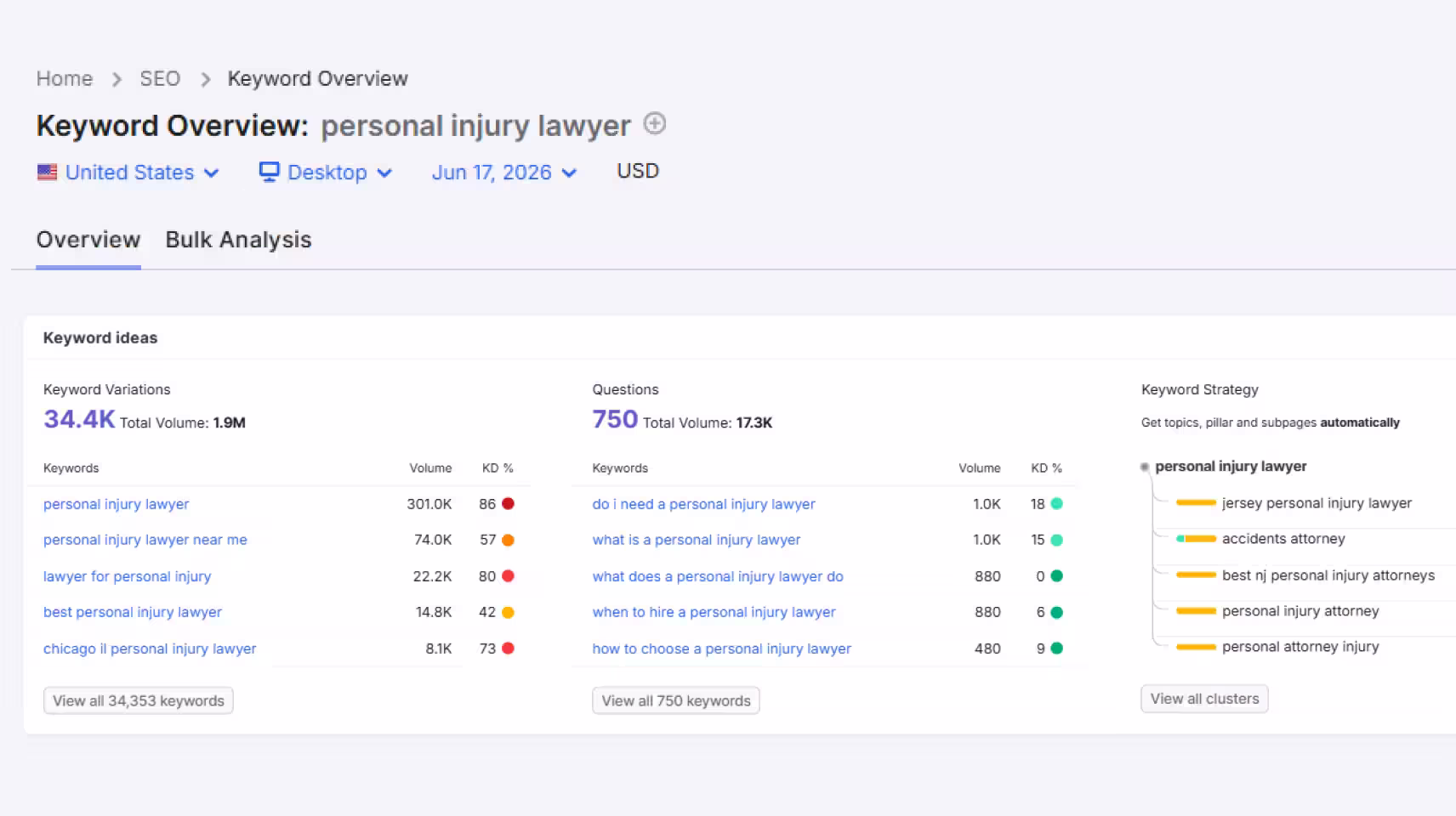Go to Home in the breadcrumb
Viewport: 1456px width, 816px height.
point(65,79)
